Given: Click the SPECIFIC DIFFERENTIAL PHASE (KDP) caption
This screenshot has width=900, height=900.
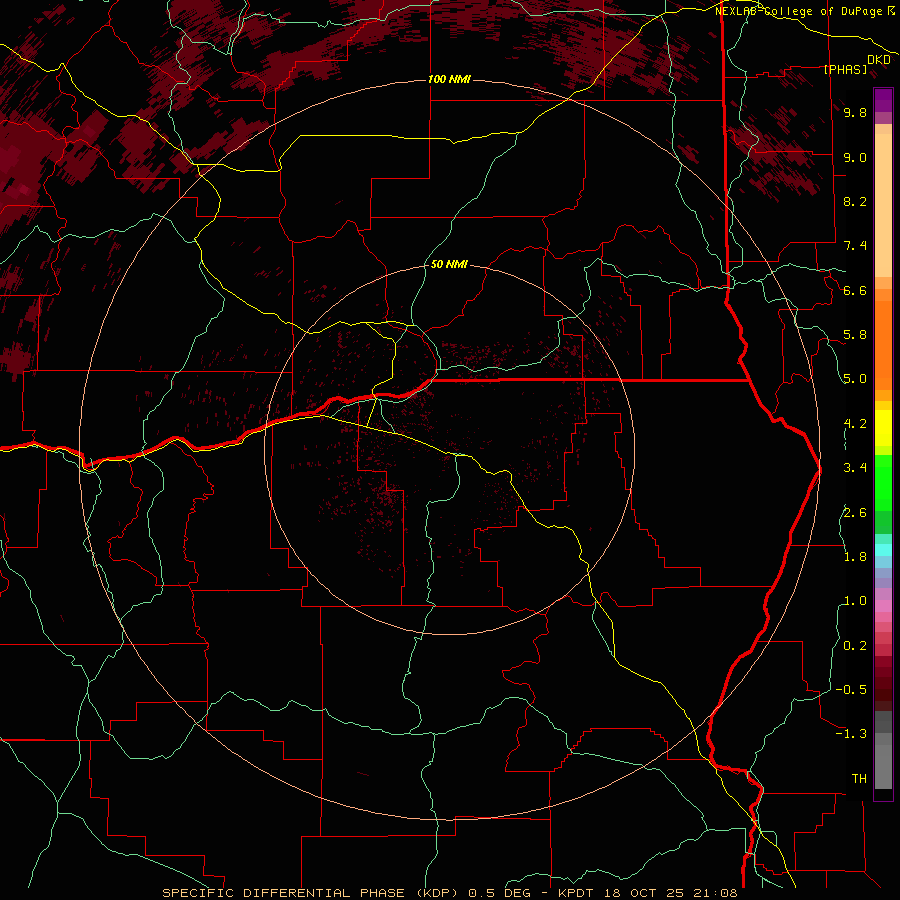Looking at the screenshot, I should 311,893.
